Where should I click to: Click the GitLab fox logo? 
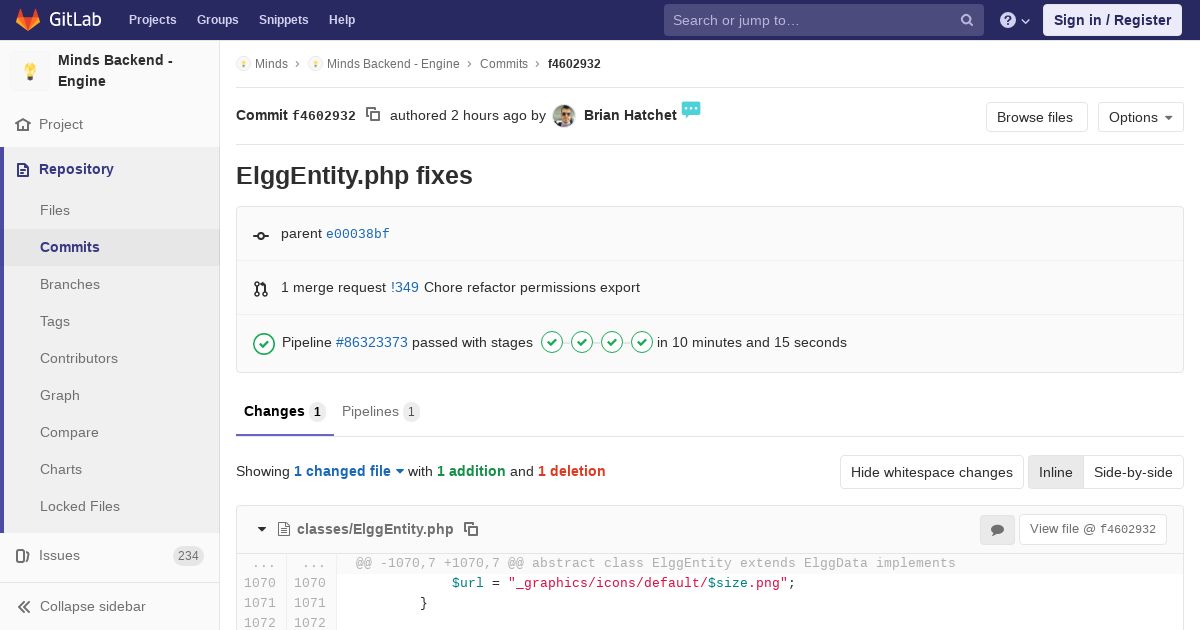[28, 19]
